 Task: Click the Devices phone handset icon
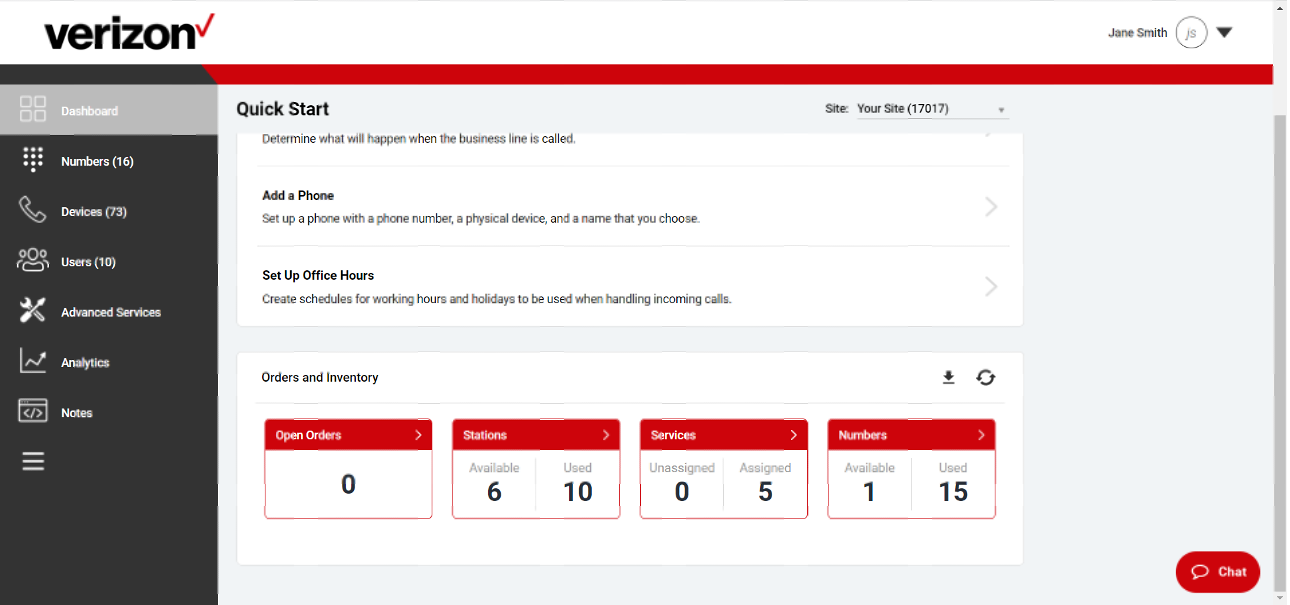[x=33, y=210]
